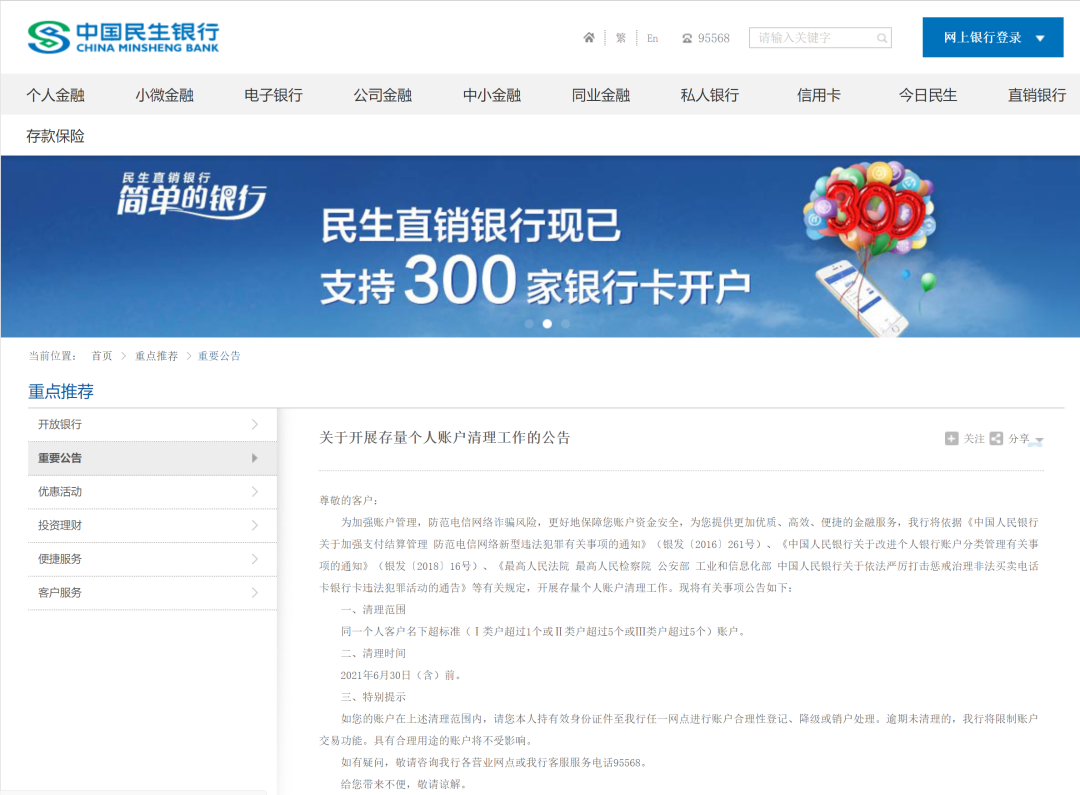Open 投资理财 in the sidebar
Image resolution: width=1080 pixels, height=795 pixels.
click(x=152, y=526)
